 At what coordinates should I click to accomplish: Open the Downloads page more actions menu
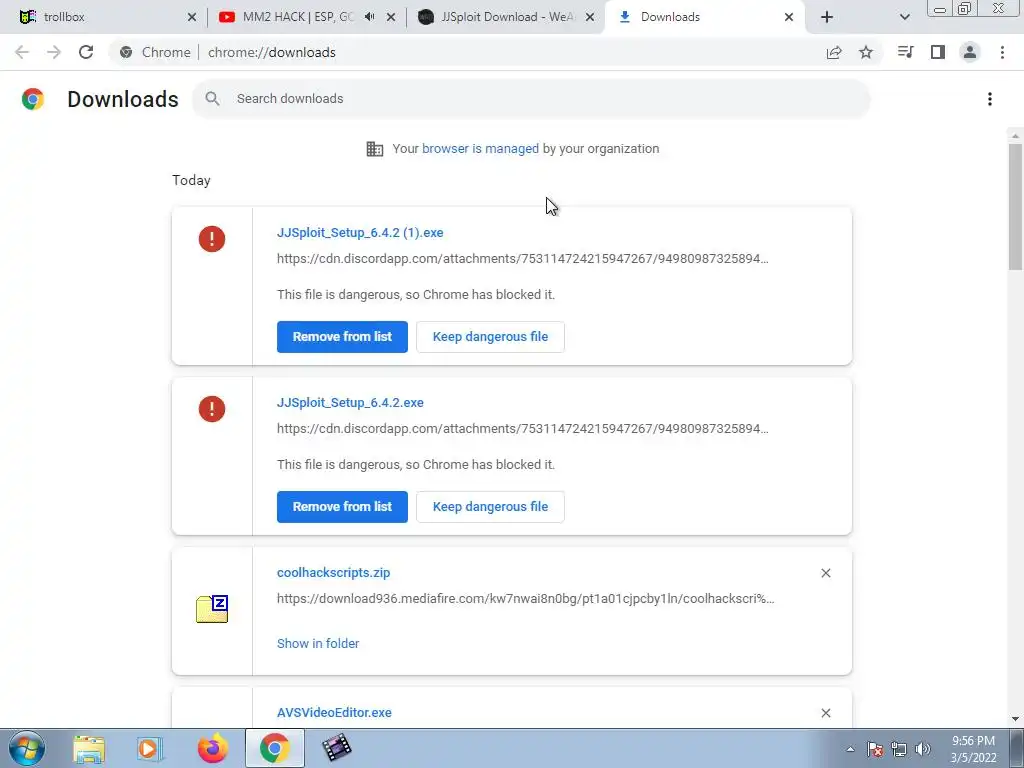click(x=990, y=99)
